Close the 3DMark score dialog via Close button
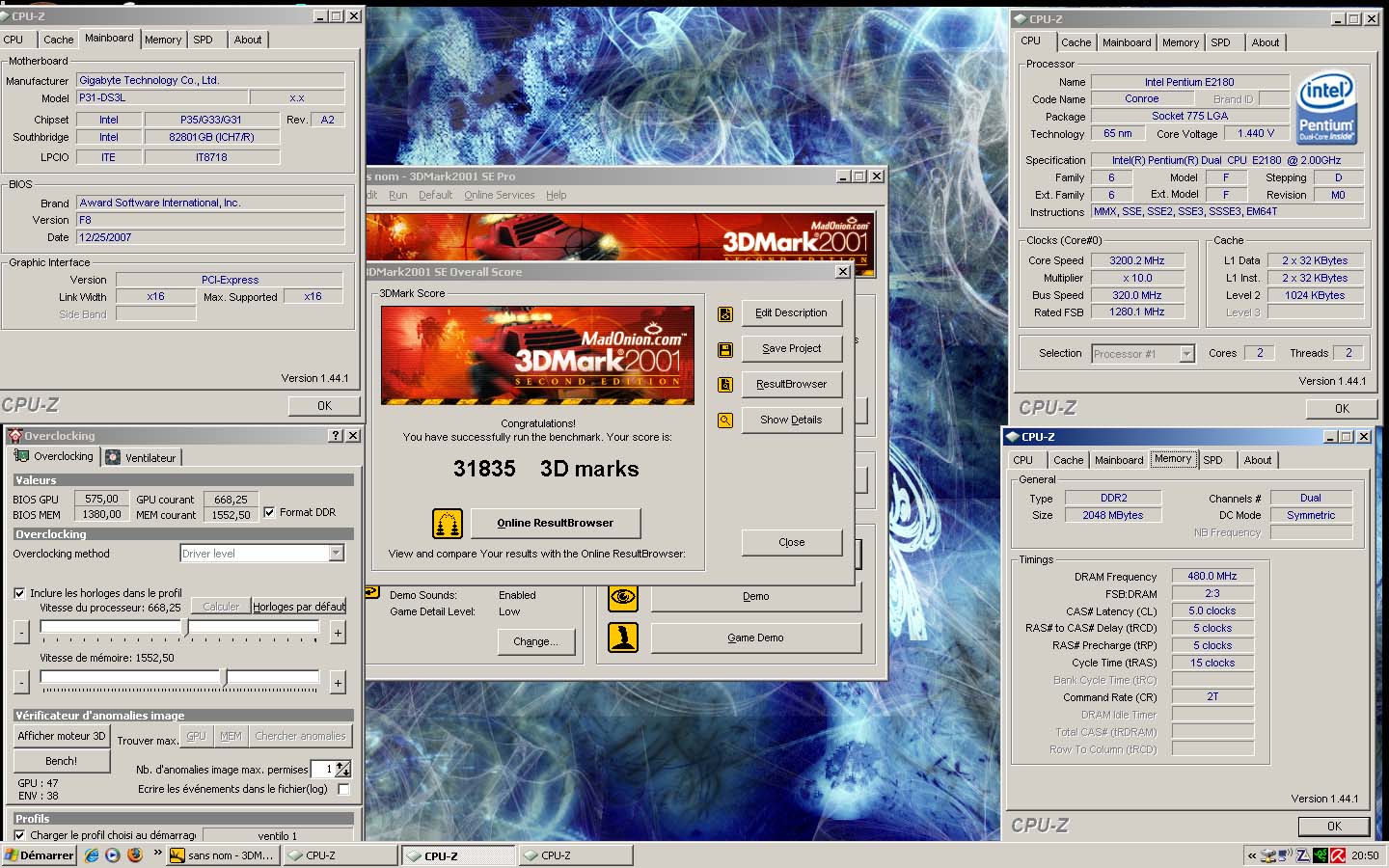 click(x=792, y=542)
